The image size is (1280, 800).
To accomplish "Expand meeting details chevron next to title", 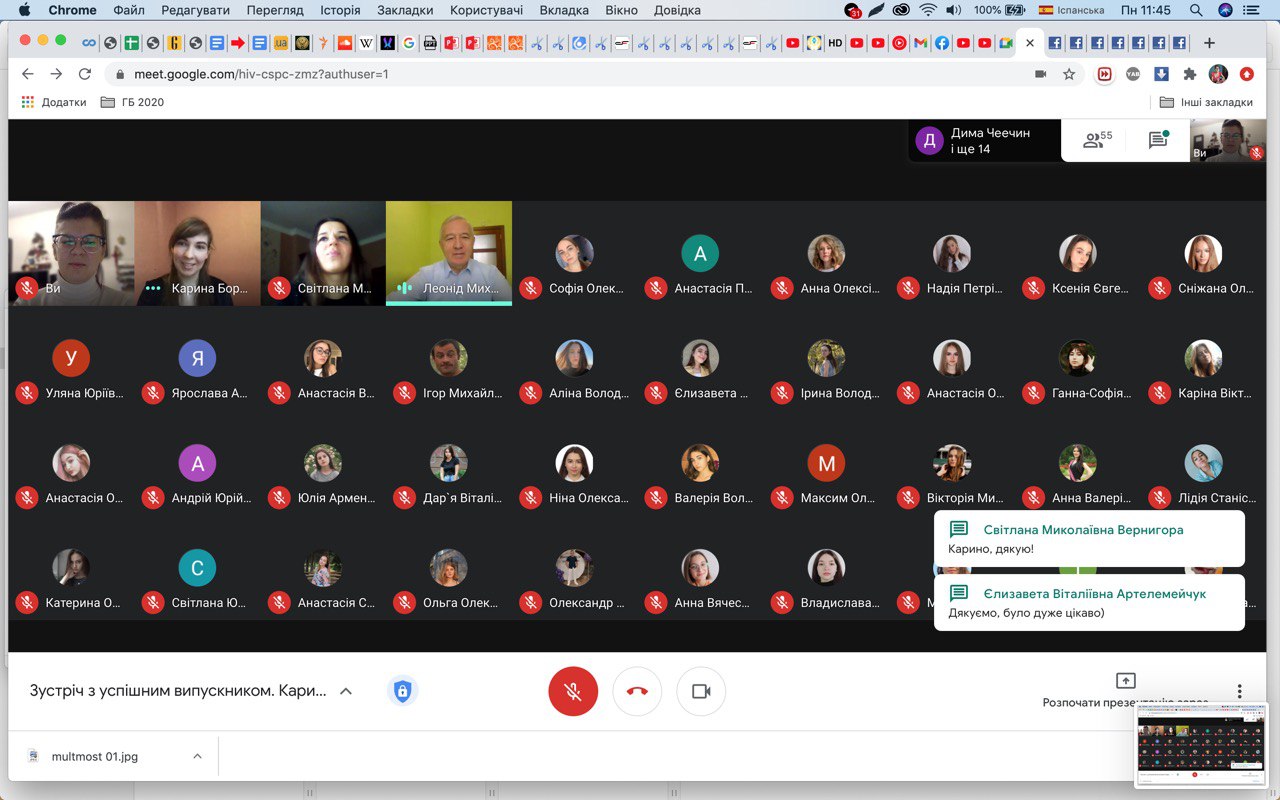I will click(x=346, y=691).
